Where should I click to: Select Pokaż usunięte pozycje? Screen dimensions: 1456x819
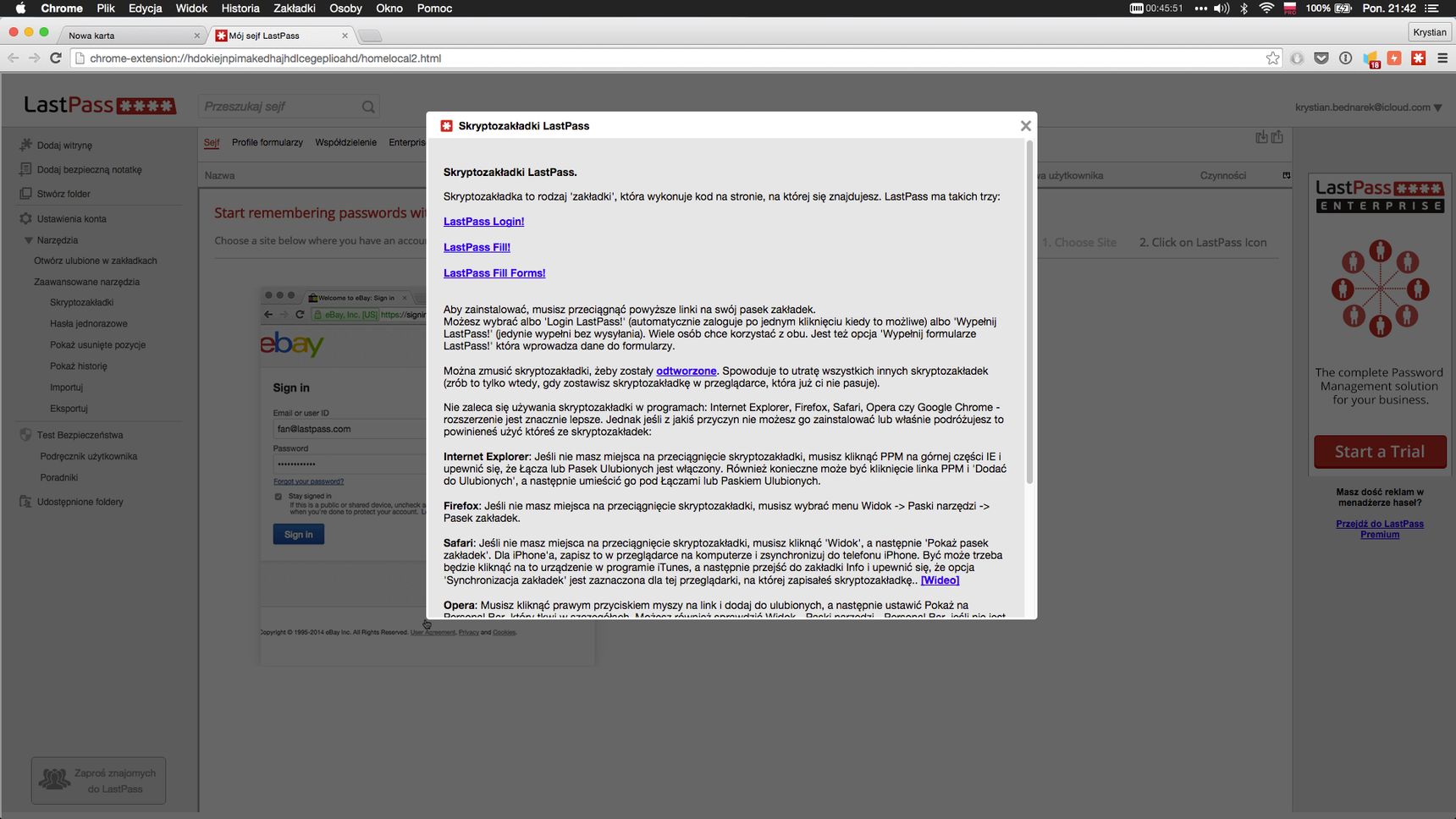coord(98,344)
